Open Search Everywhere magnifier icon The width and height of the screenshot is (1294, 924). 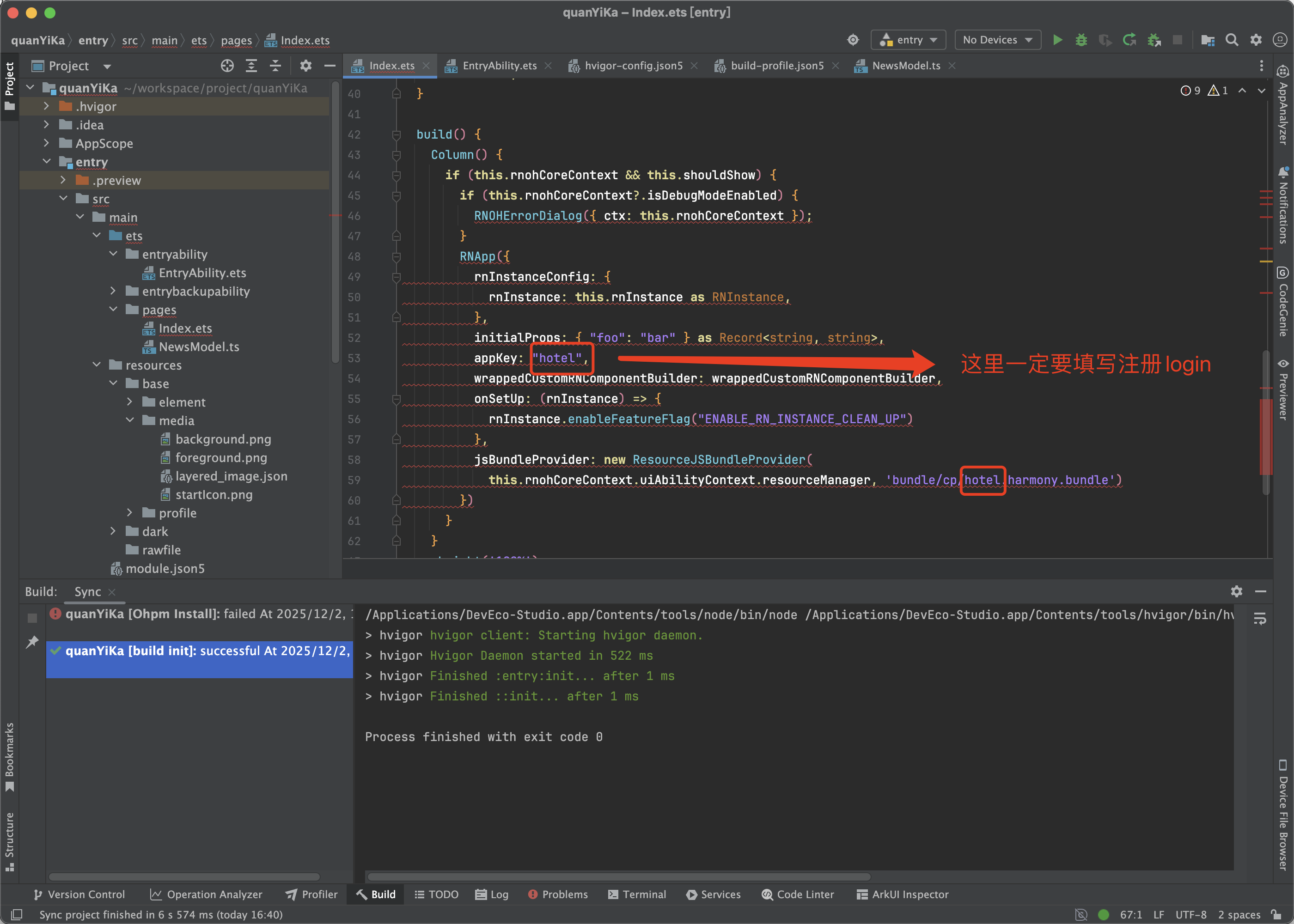click(x=1232, y=40)
